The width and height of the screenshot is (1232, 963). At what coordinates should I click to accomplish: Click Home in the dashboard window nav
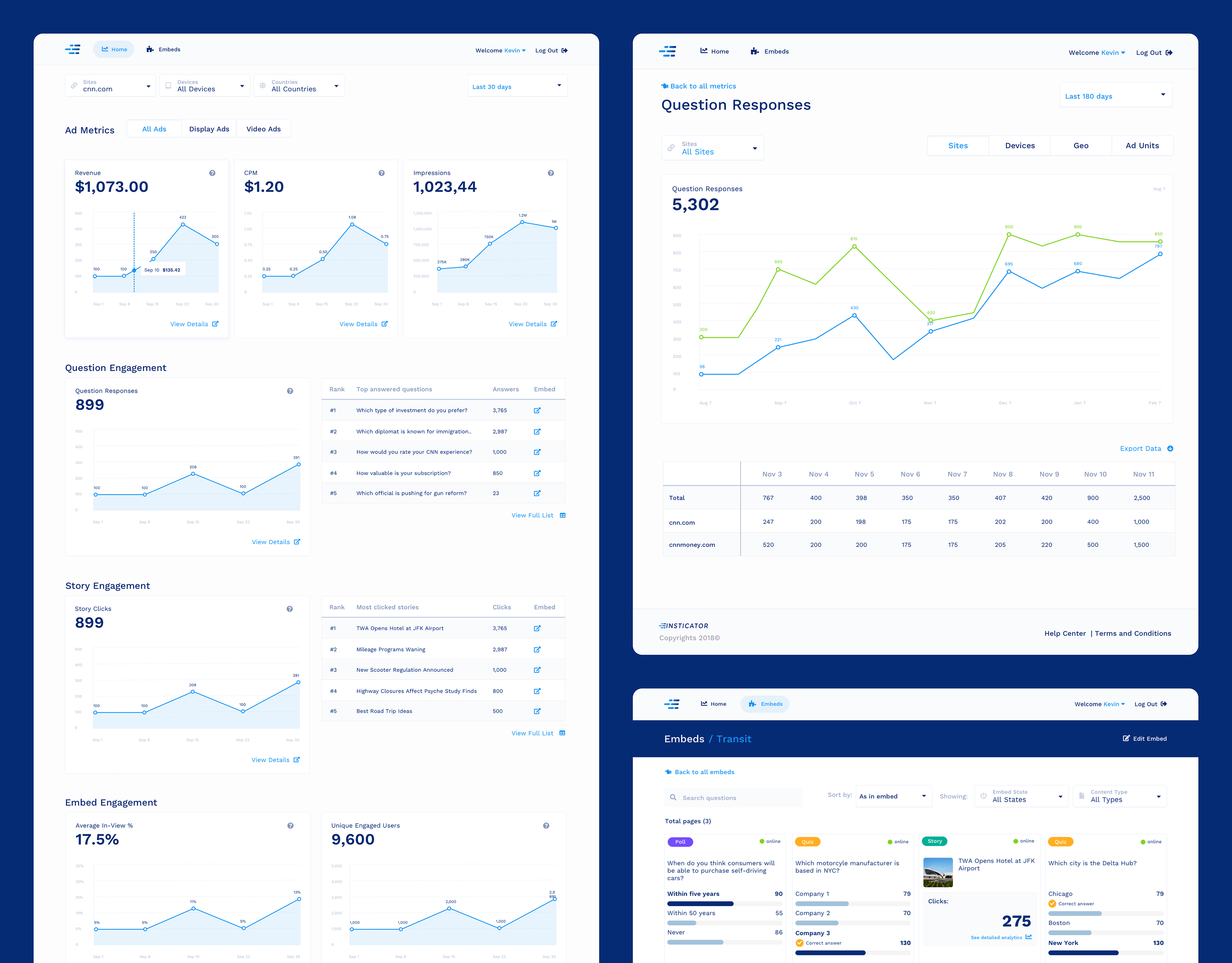coord(113,50)
